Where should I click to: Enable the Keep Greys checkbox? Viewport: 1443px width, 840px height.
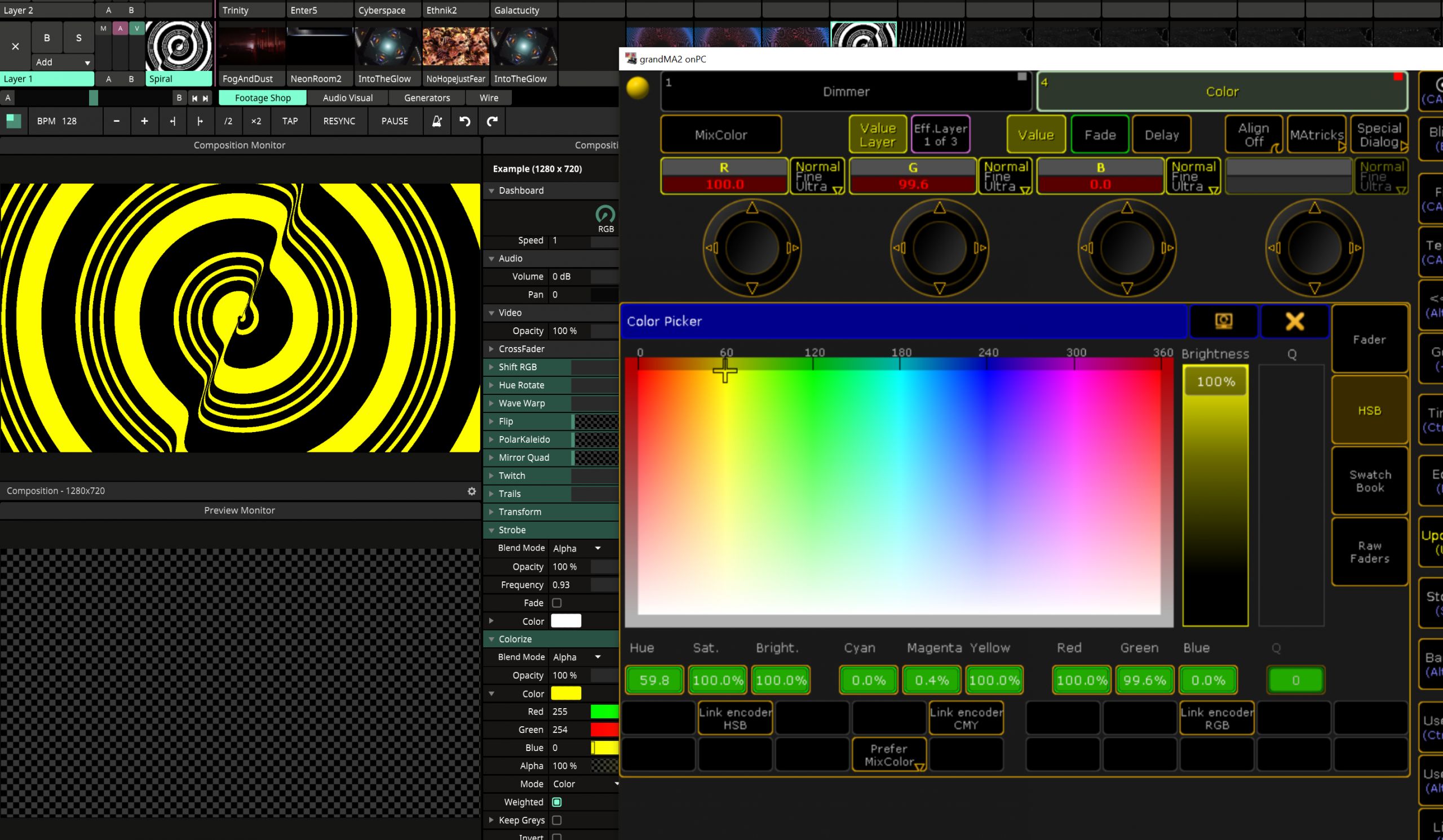click(556, 820)
